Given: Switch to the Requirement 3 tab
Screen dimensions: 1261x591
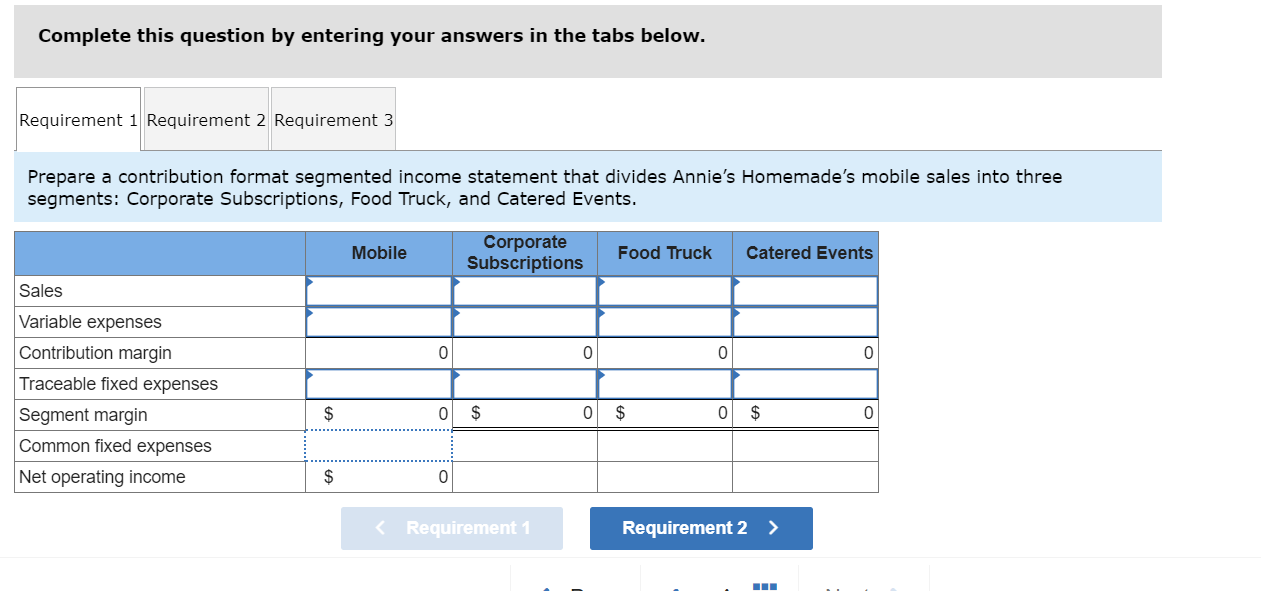Looking at the screenshot, I should [334, 118].
